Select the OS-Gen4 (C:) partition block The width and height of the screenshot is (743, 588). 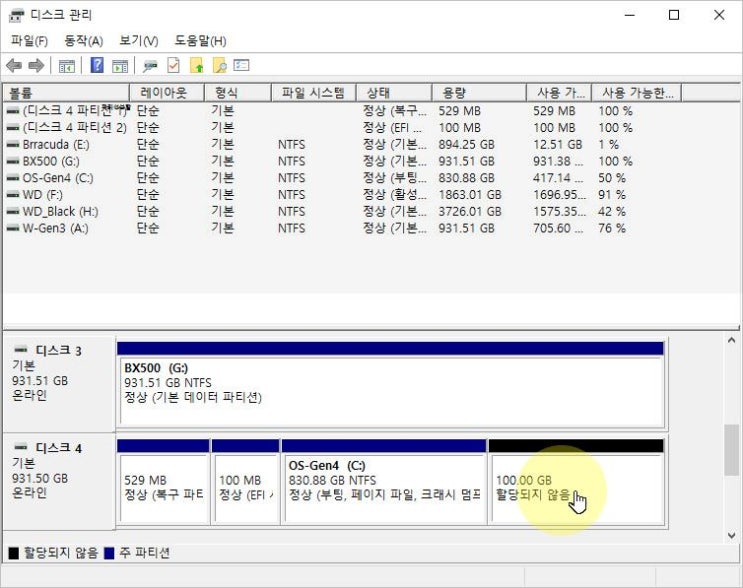click(x=384, y=482)
